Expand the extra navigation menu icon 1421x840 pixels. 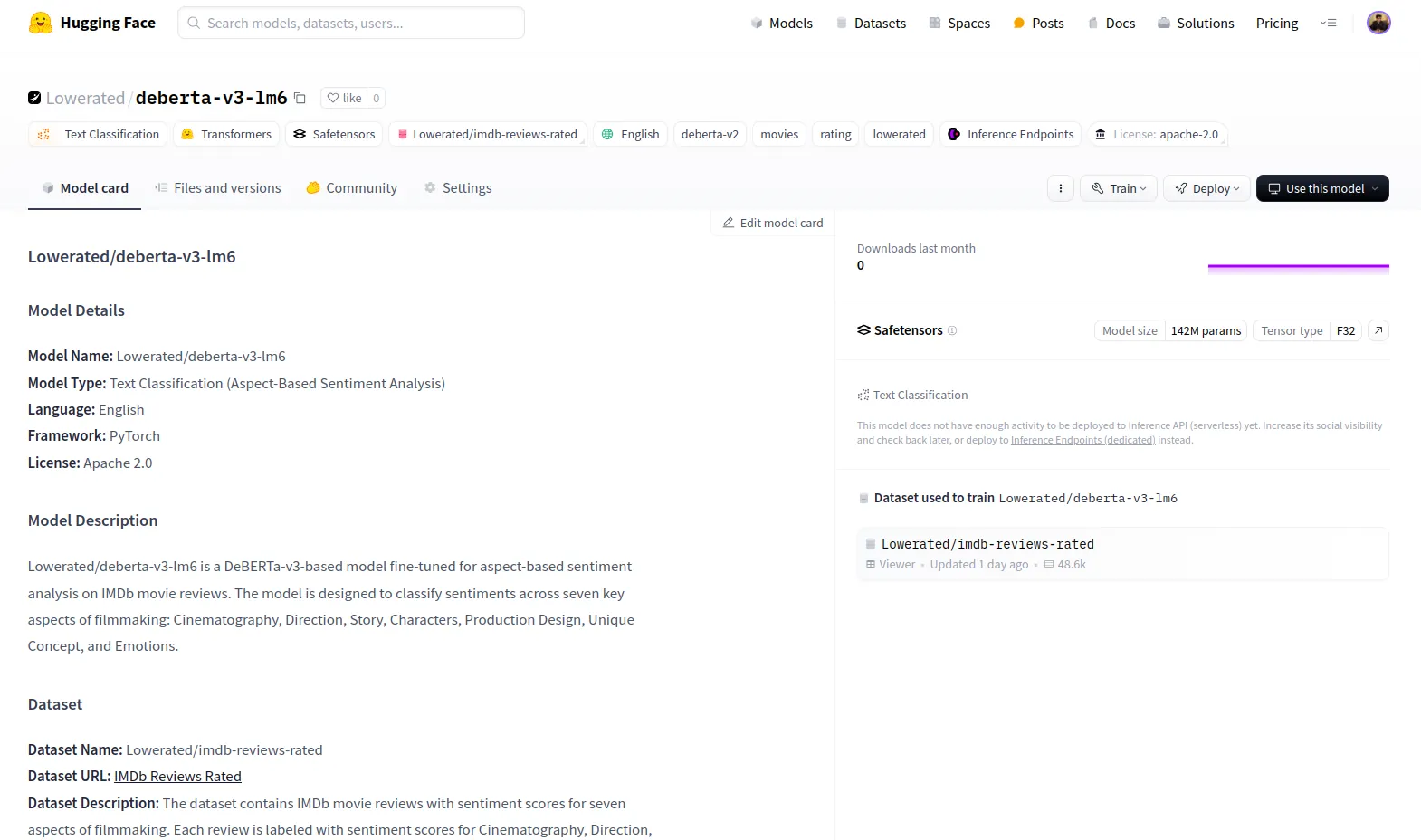pyautogui.click(x=1329, y=23)
